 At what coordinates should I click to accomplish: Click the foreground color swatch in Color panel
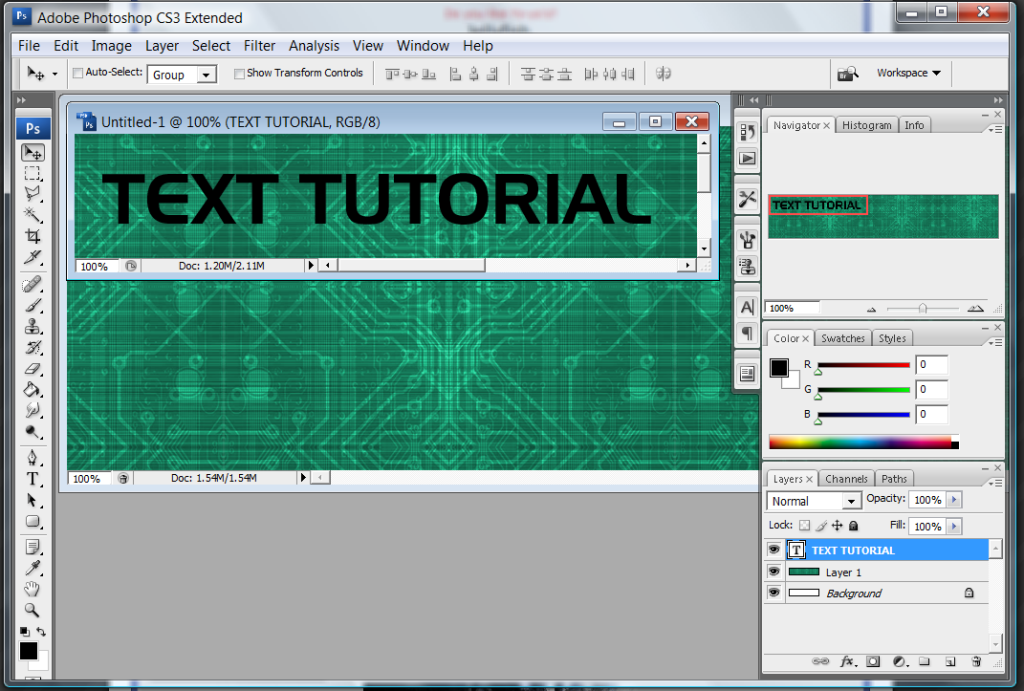(778, 368)
